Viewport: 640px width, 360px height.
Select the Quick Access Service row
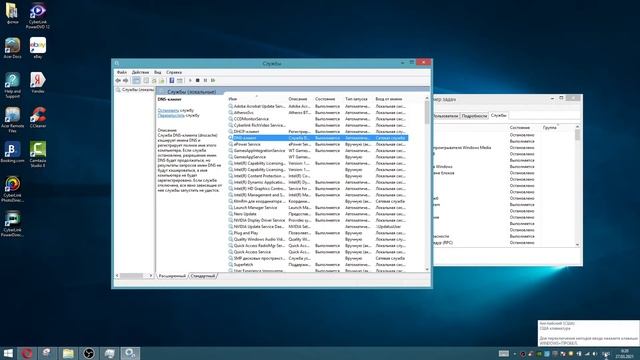click(318, 252)
